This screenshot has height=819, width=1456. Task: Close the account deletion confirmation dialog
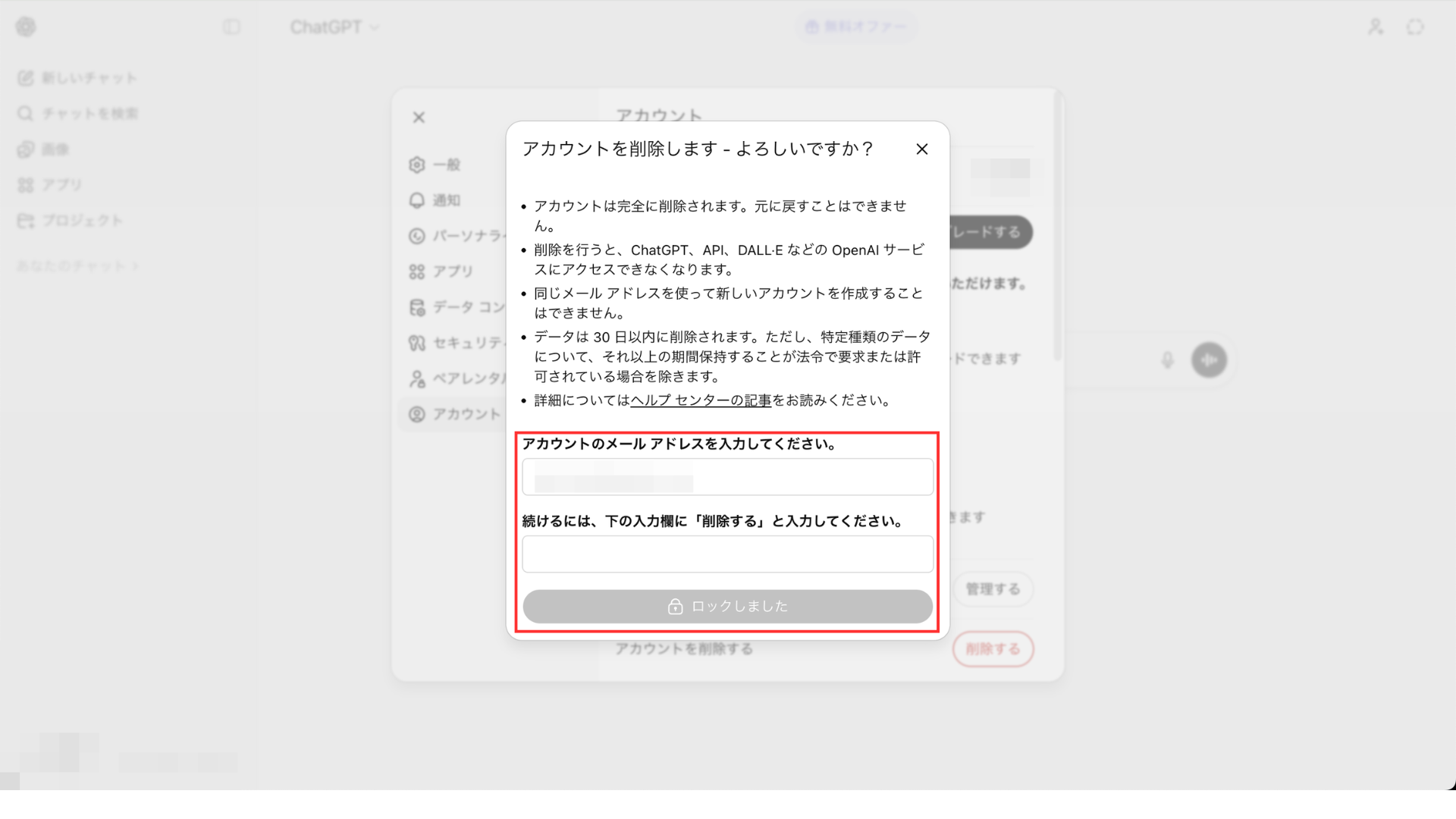click(921, 149)
